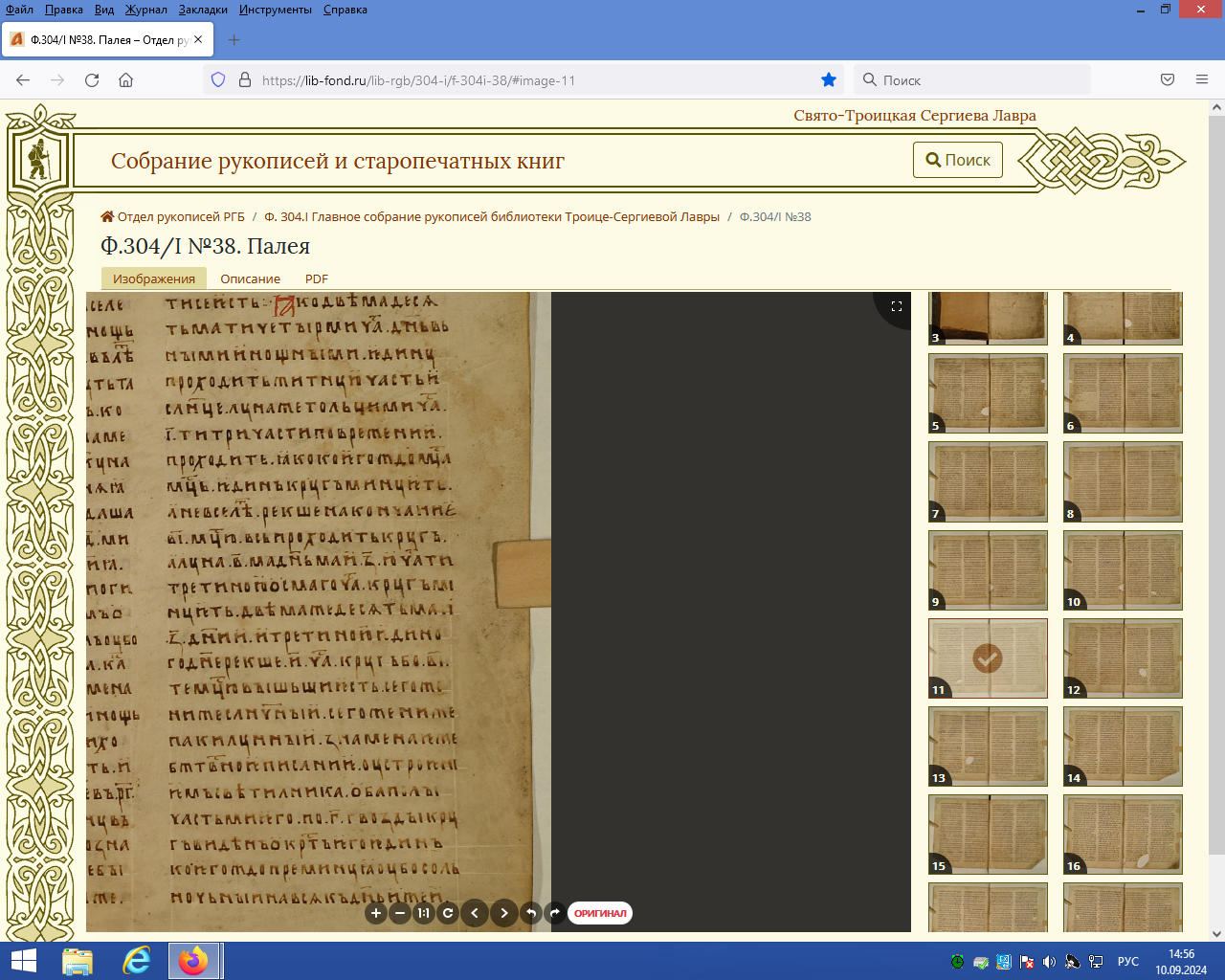Screen dimensions: 1225x980
Task: Open File Explorer from the taskbar
Action: tap(78, 961)
